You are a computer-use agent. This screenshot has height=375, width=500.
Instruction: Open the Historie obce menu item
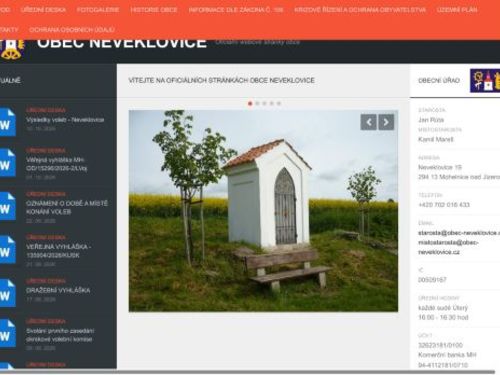(x=154, y=10)
